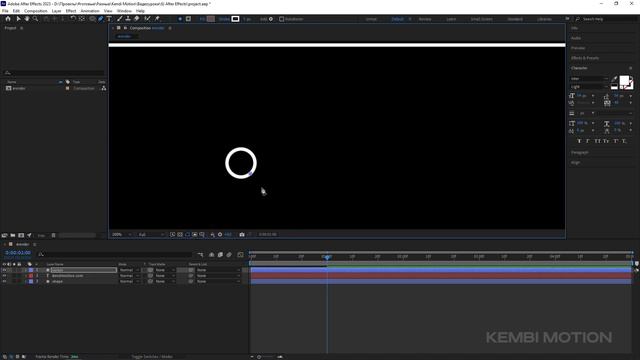Hide the first layer with eye toggle
This screenshot has width=640, height=360.
click(4, 270)
